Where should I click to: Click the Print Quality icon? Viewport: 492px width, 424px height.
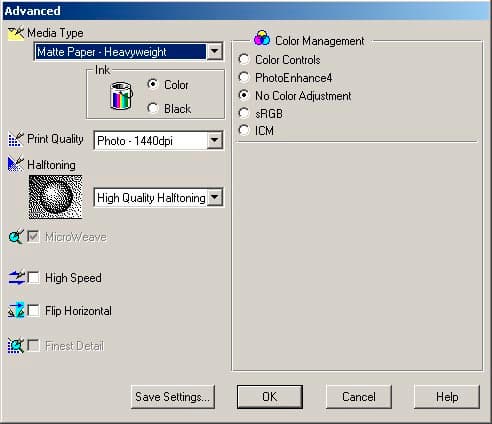click(16, 139)
